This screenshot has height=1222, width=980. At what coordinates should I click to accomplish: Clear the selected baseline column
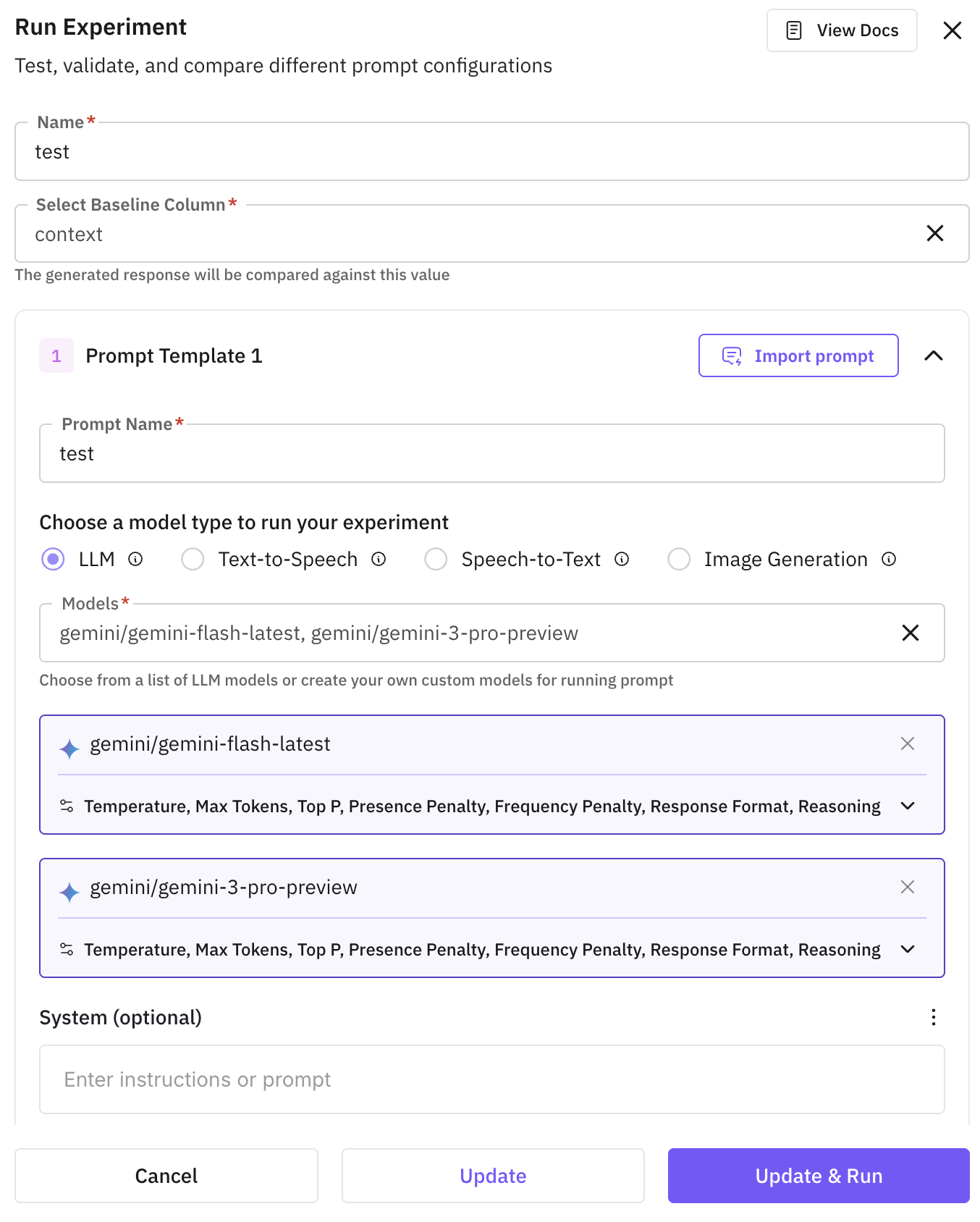[x=934, y=234]
